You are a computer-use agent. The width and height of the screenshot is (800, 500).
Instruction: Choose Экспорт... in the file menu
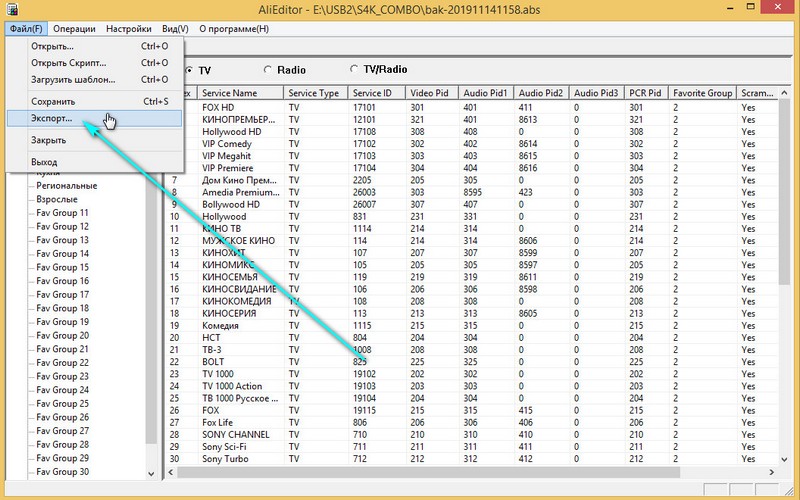click(x=94, y=118)
